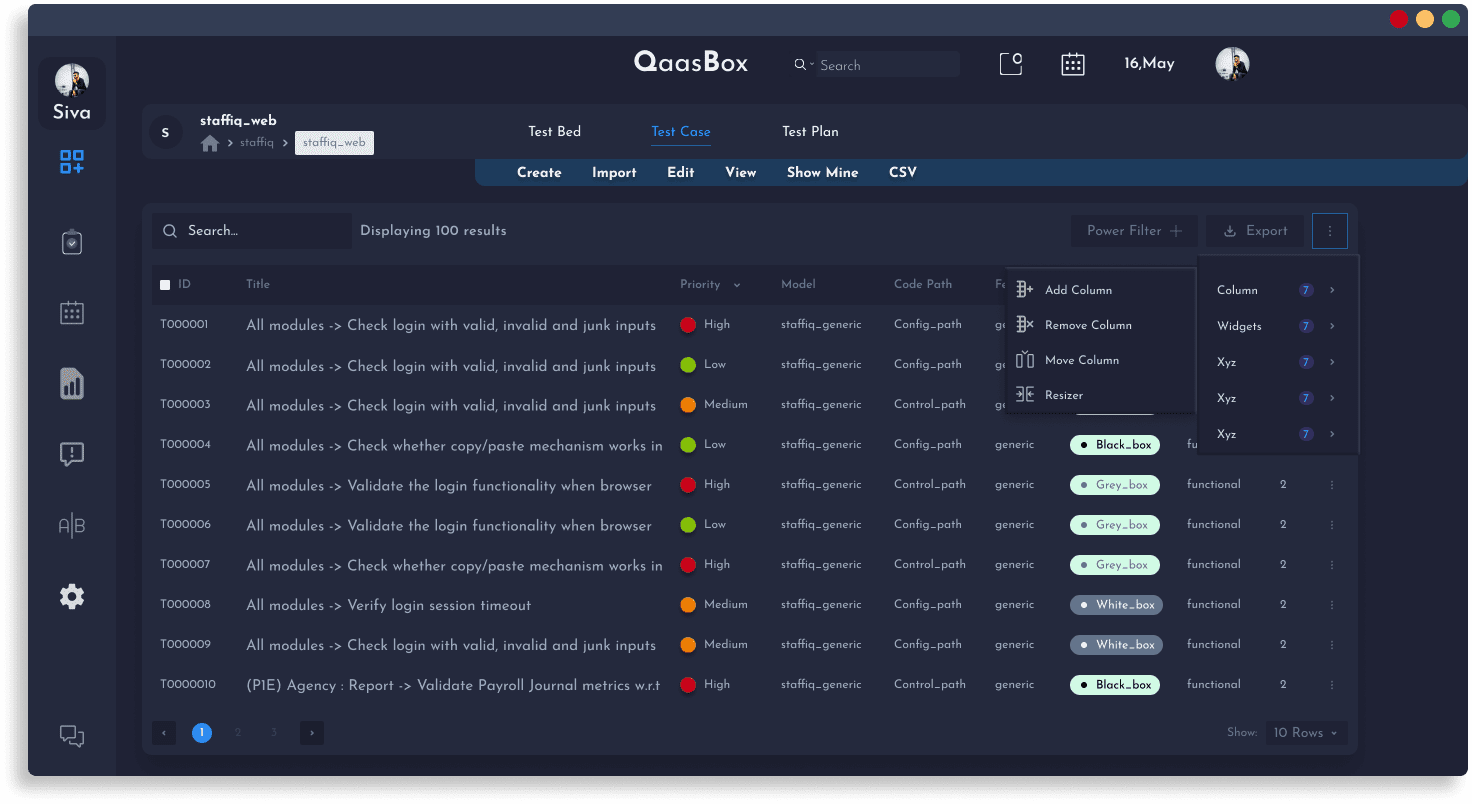Screen dimensions: 1472x804
Task: Open the chat bubbles icon at sidebar bottom
Action: [72, 736]
